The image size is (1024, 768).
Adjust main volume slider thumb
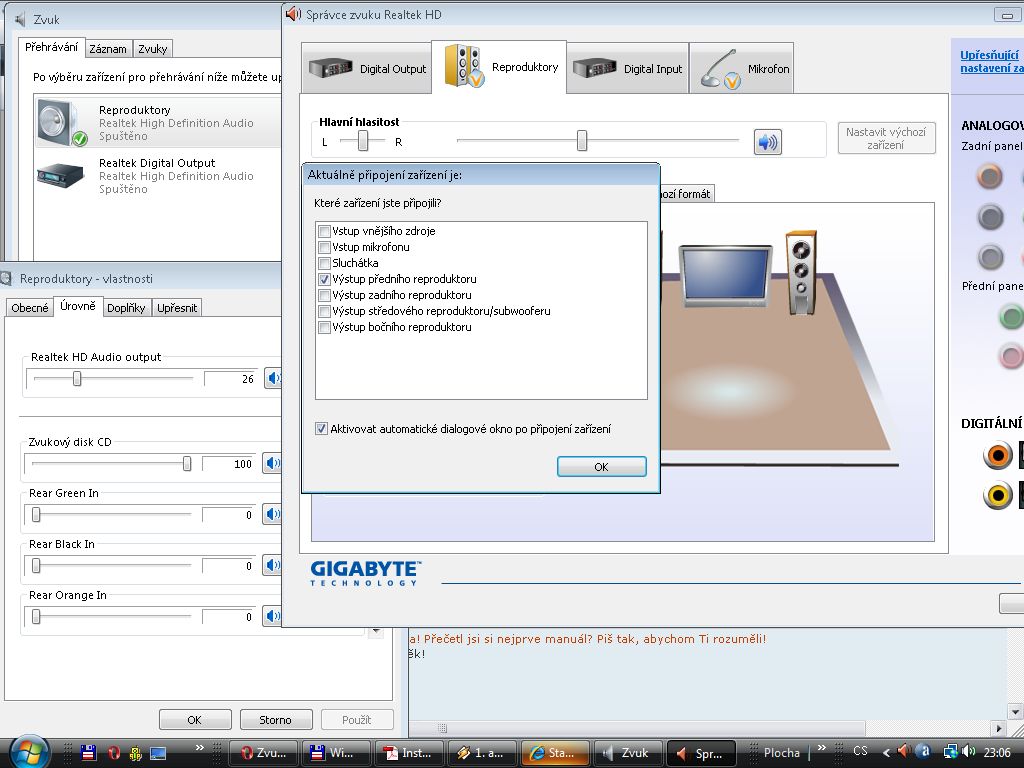tap(582, 140)
